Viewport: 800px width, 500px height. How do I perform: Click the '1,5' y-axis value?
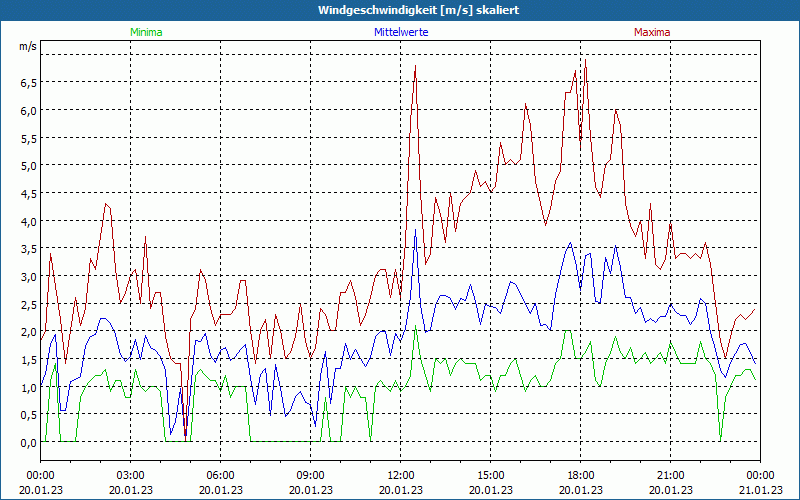29,360
